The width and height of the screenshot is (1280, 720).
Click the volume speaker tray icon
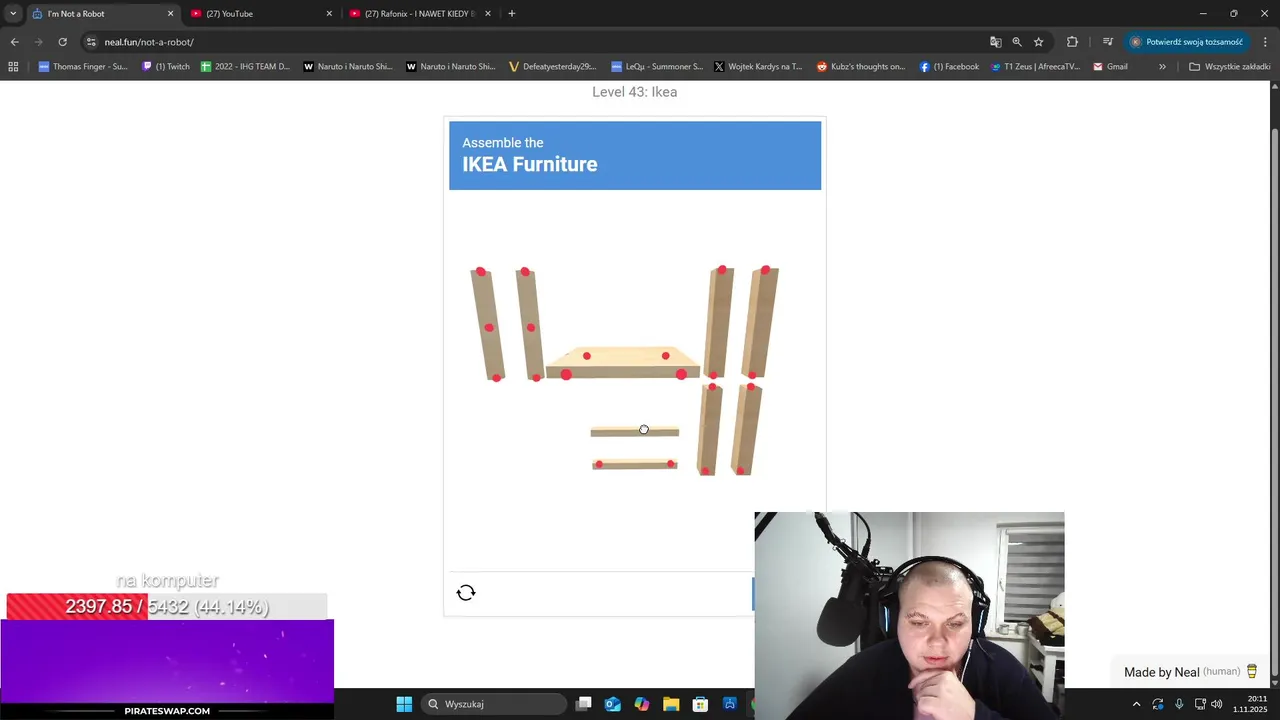[x=1217, y=704]
